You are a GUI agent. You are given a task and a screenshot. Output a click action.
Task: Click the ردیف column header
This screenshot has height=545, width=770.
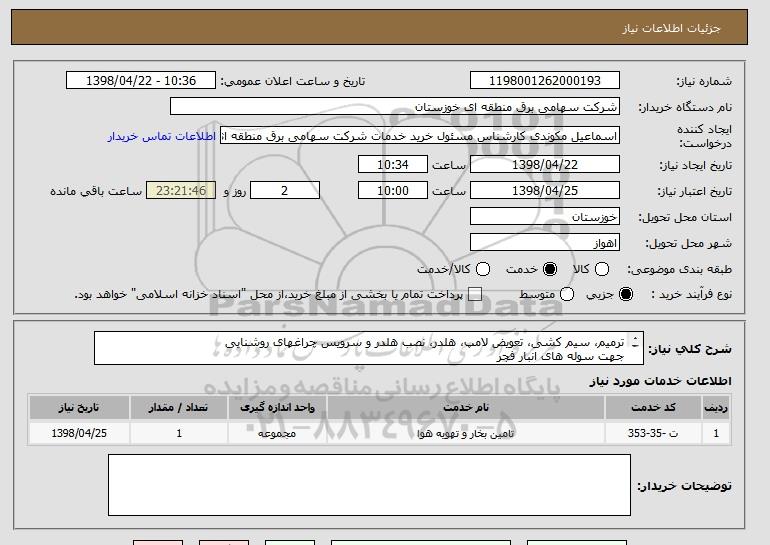point(716,408)
